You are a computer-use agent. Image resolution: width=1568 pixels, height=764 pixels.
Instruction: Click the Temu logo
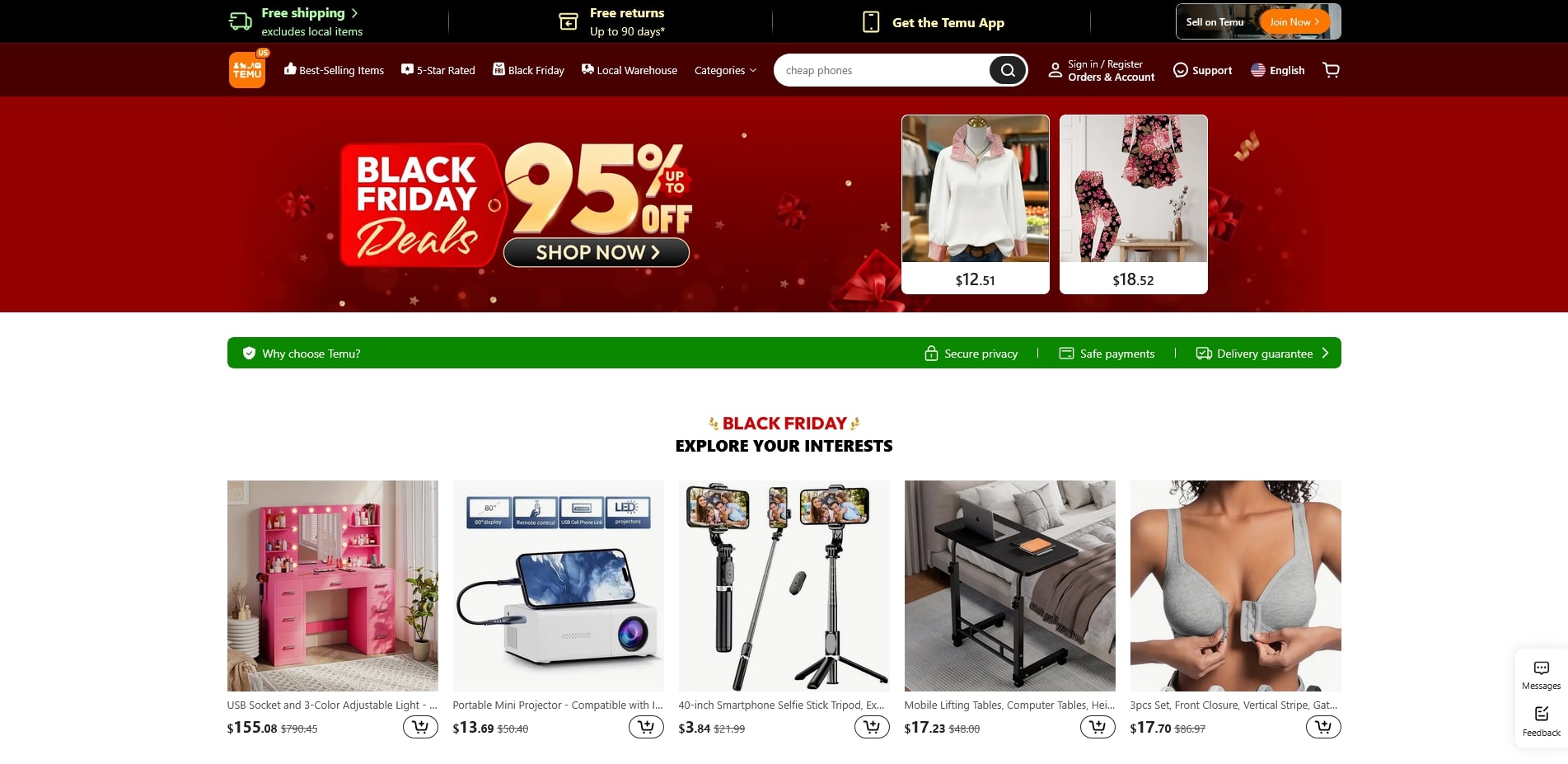247,70
